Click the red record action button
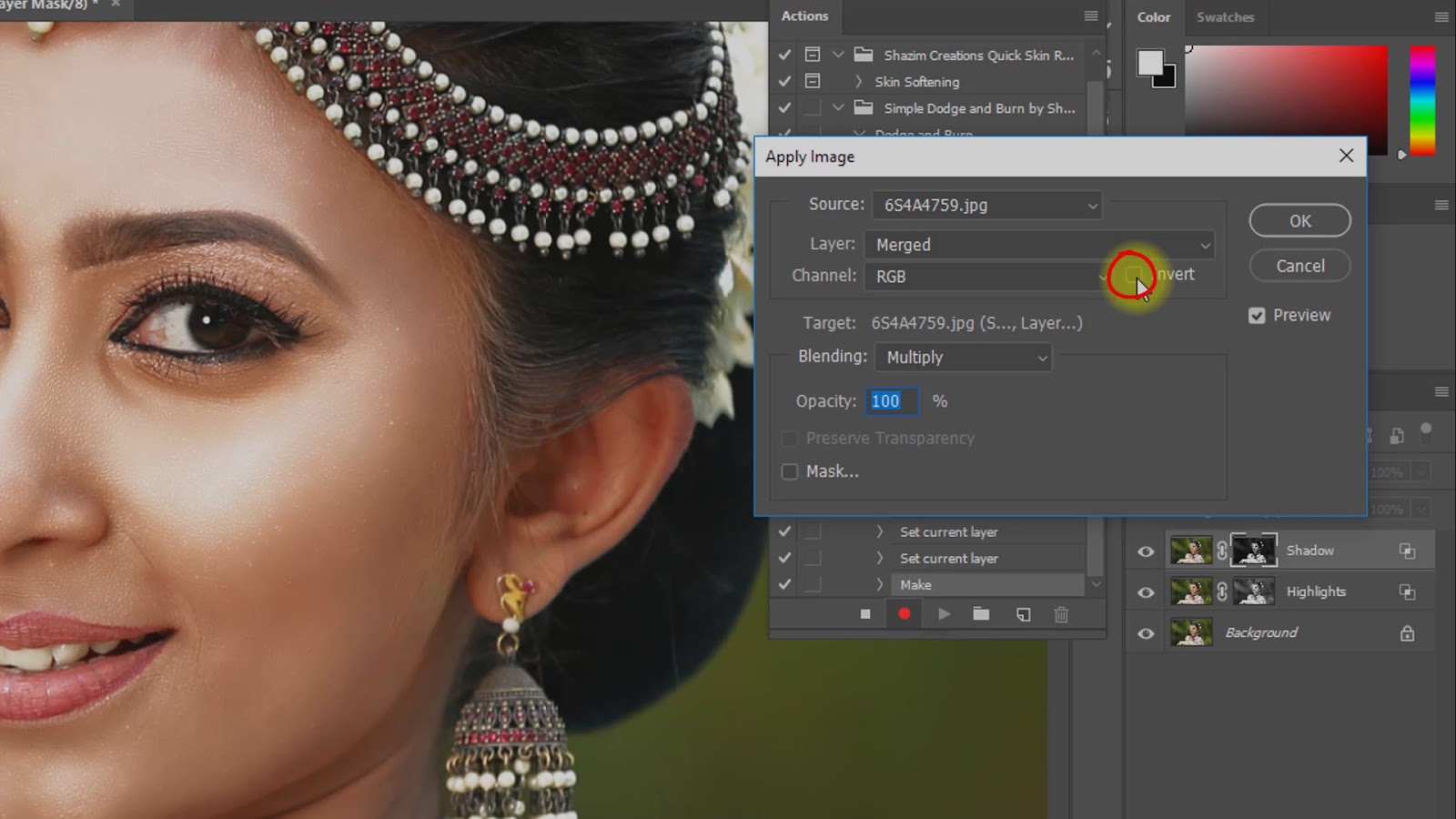This screenshot has height=819, width=1456. click(904, 614)
